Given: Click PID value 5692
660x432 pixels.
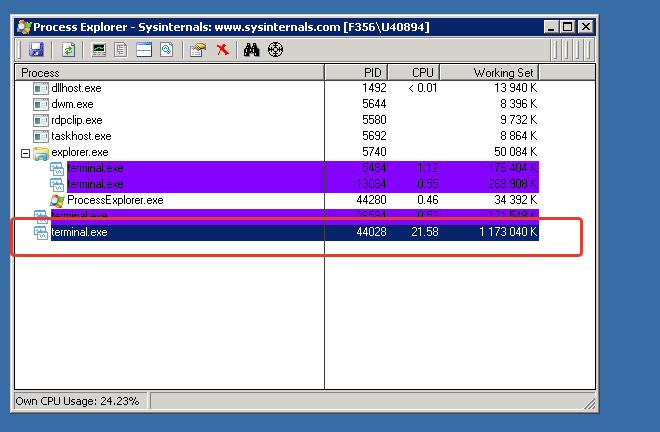Looking at the screenshot, I should pos(374,136).
